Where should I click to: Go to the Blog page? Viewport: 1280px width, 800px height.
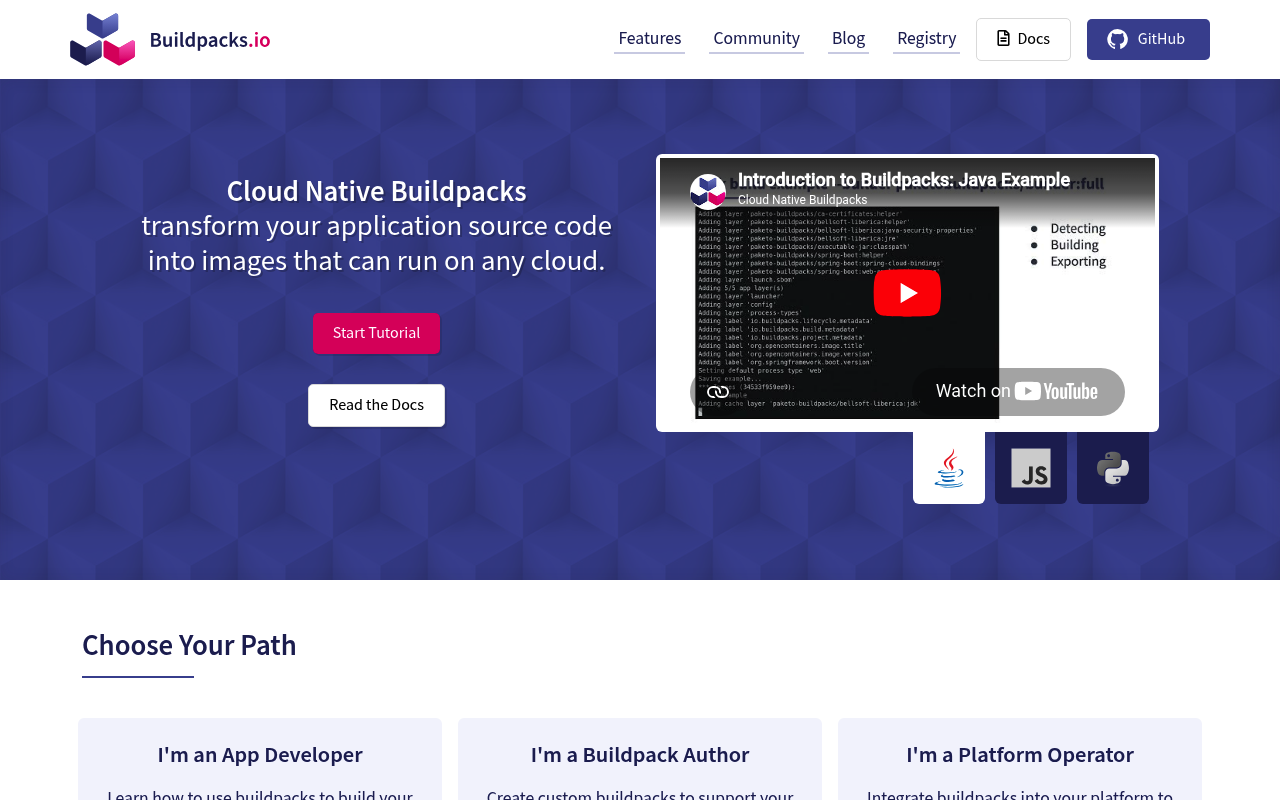[x=848, y=38]
